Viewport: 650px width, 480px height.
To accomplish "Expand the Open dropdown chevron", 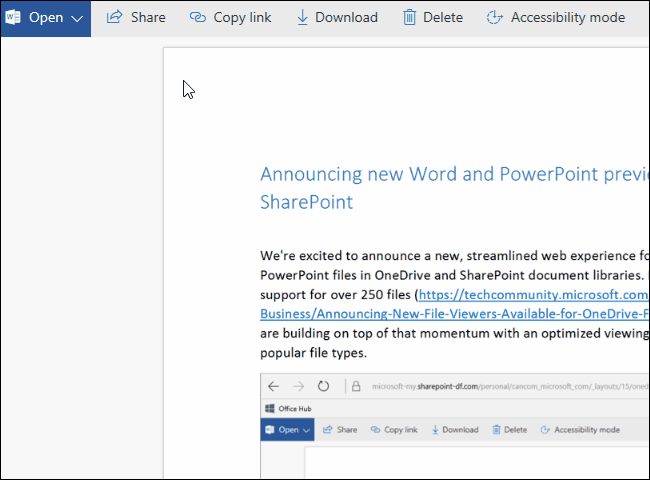I will (77, 19).
